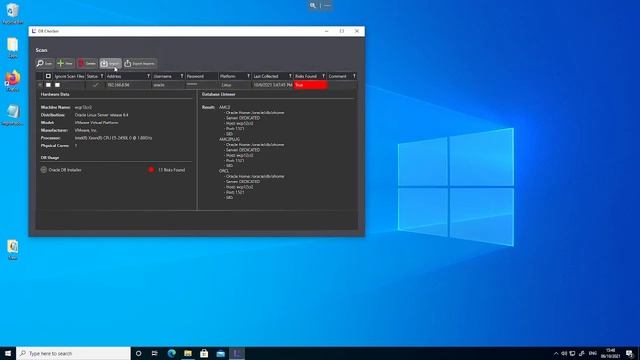Click the taskbar search box
The image size is (640, 360).
coord(73,353)
